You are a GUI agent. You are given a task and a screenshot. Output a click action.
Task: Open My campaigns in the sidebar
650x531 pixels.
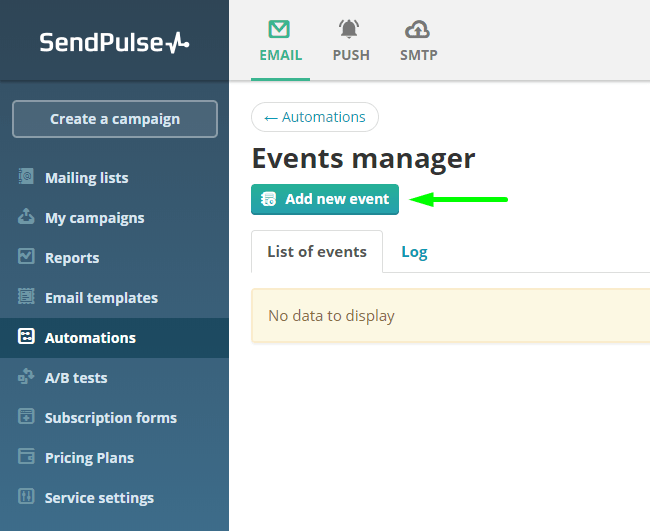(x=114, y=218)
